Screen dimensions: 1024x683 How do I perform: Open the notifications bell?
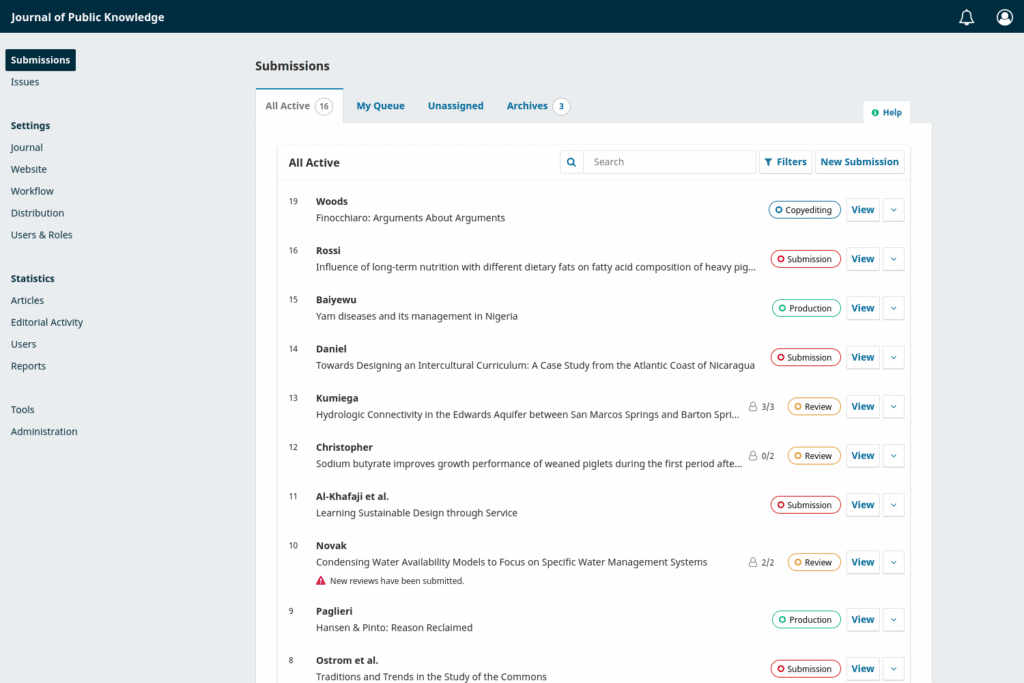[966, 16]
